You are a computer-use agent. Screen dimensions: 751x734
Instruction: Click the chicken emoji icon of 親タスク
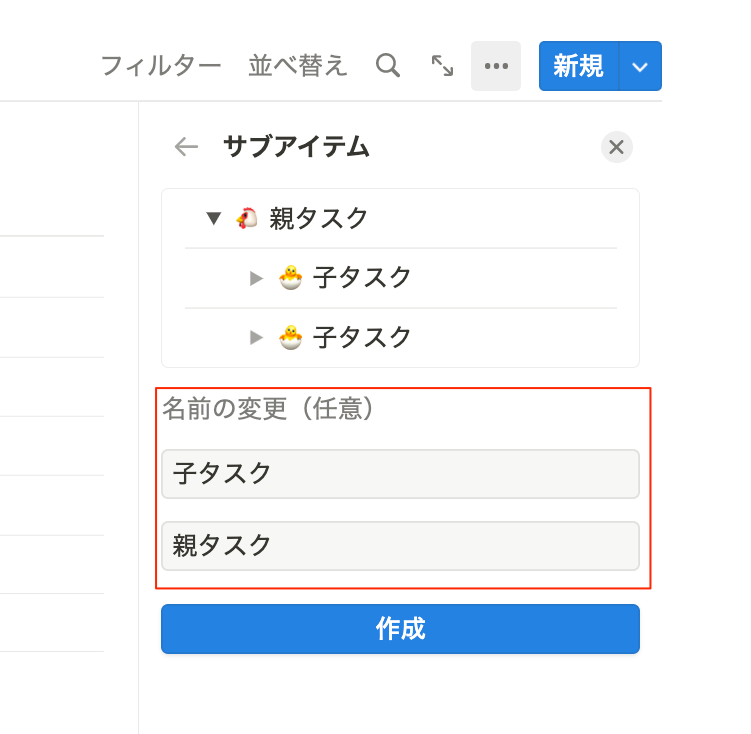click(247, 218)
